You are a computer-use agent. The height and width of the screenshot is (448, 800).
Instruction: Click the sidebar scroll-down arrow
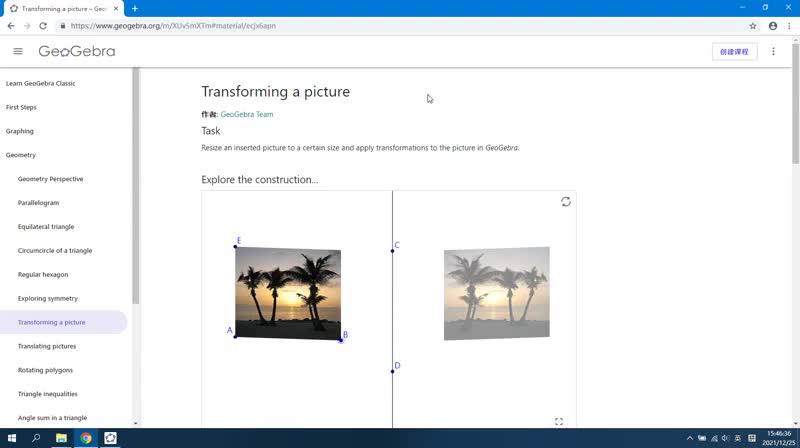135,423
